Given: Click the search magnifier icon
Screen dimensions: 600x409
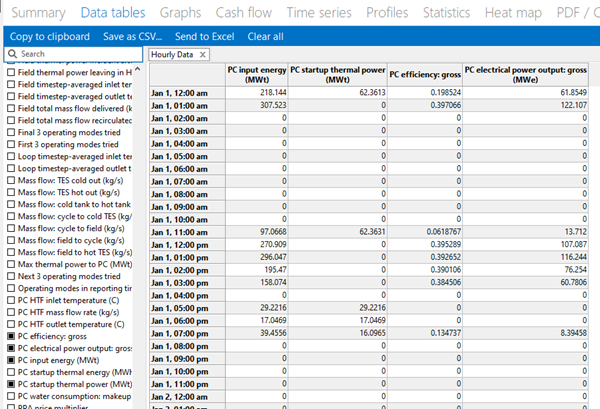Looking at the screenshot, I should [12, 54].
